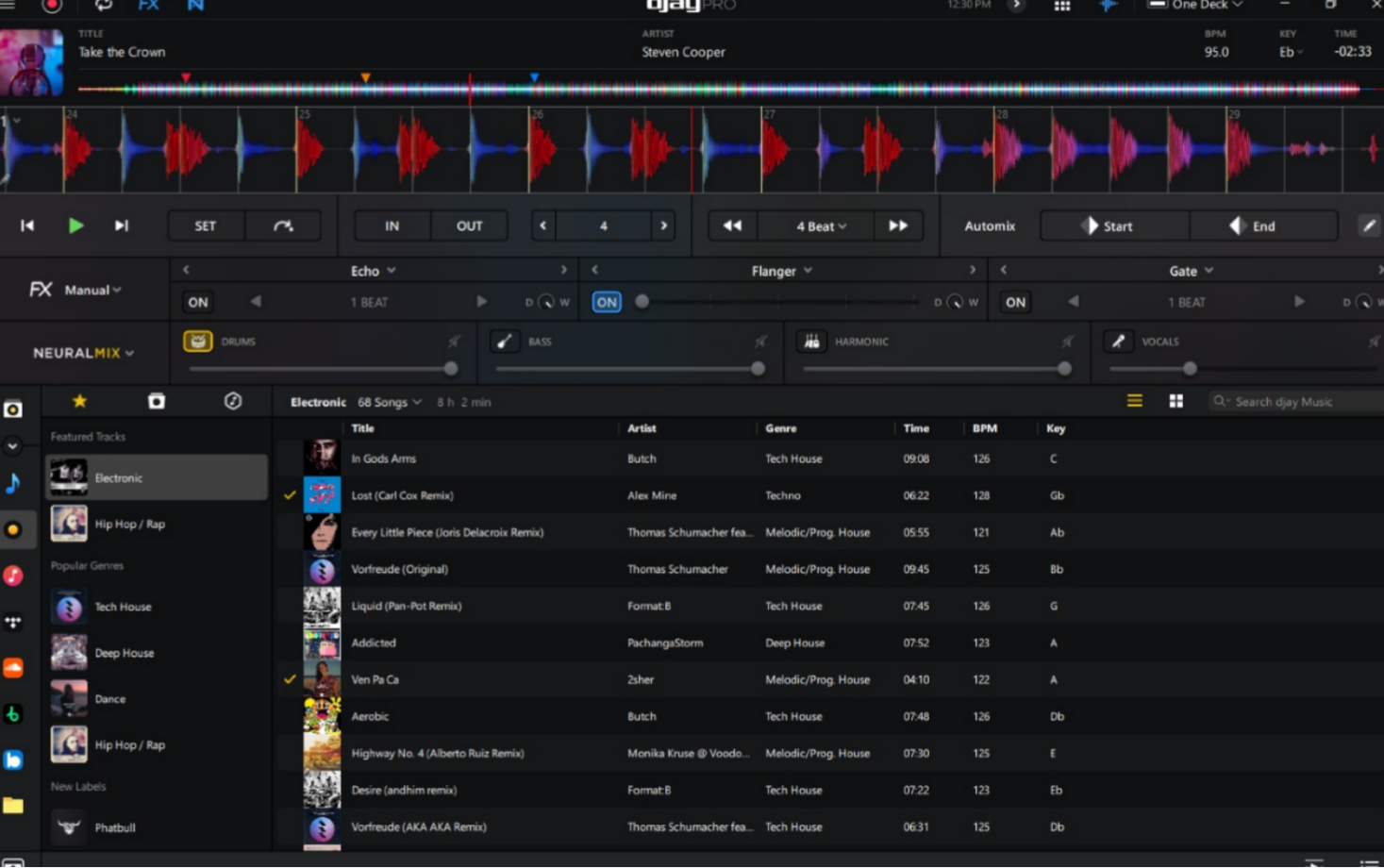The height and width of the screenshot is (868, 1384).
Task: Switch to the history clock tab
Action: point(233,401)
